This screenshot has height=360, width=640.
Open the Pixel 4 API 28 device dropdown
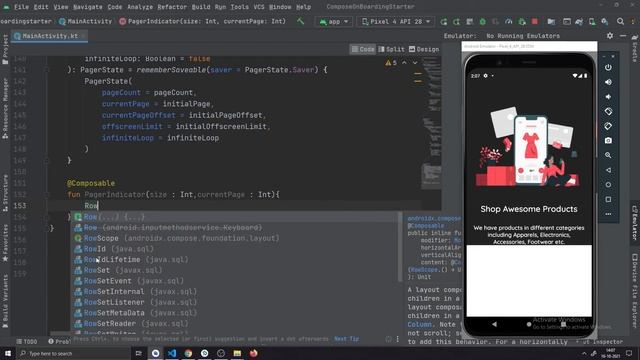coord(395,21)
